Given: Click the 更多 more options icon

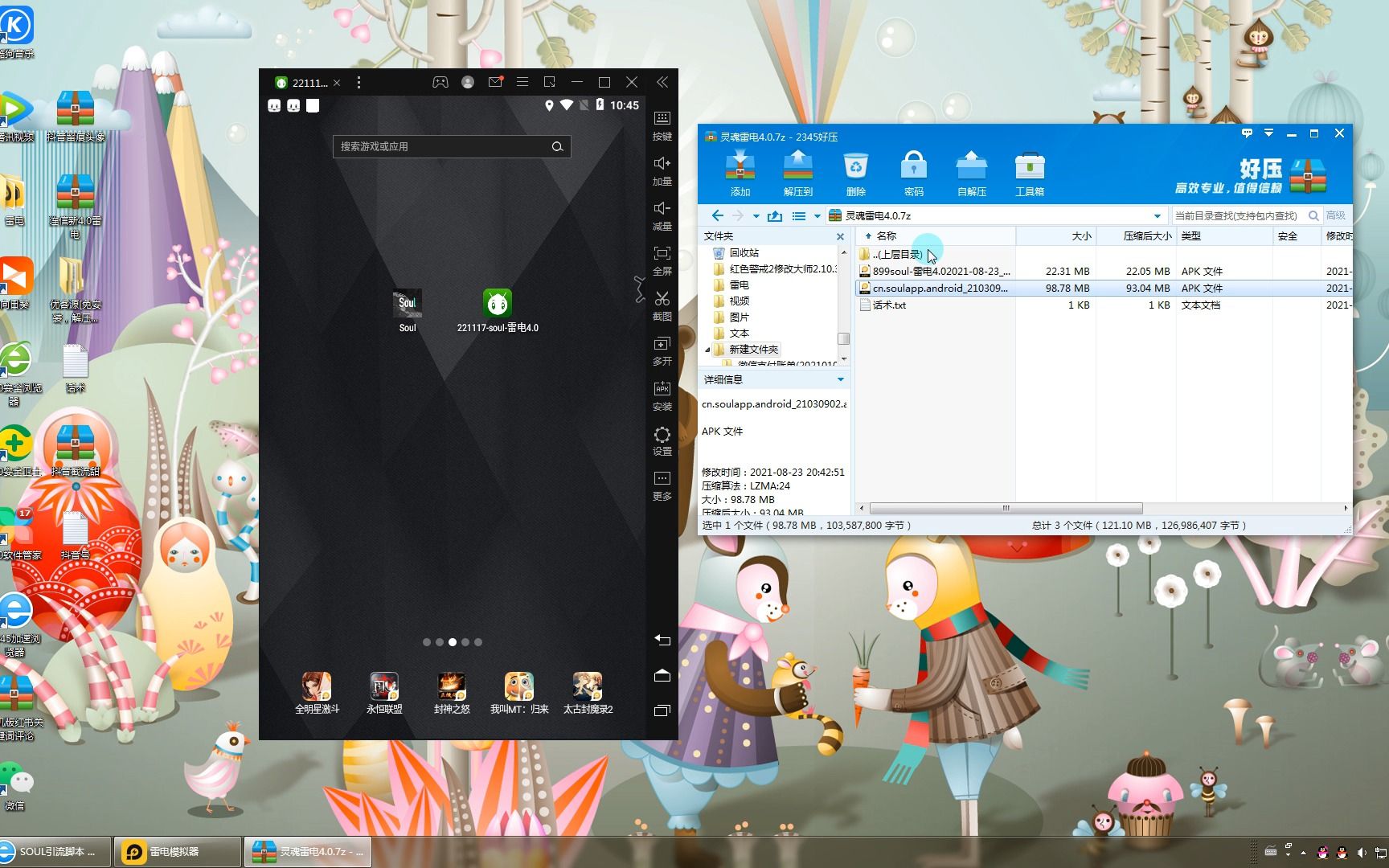Looking at the screenshot, I should pyautogui.click(x=662, y=486).
